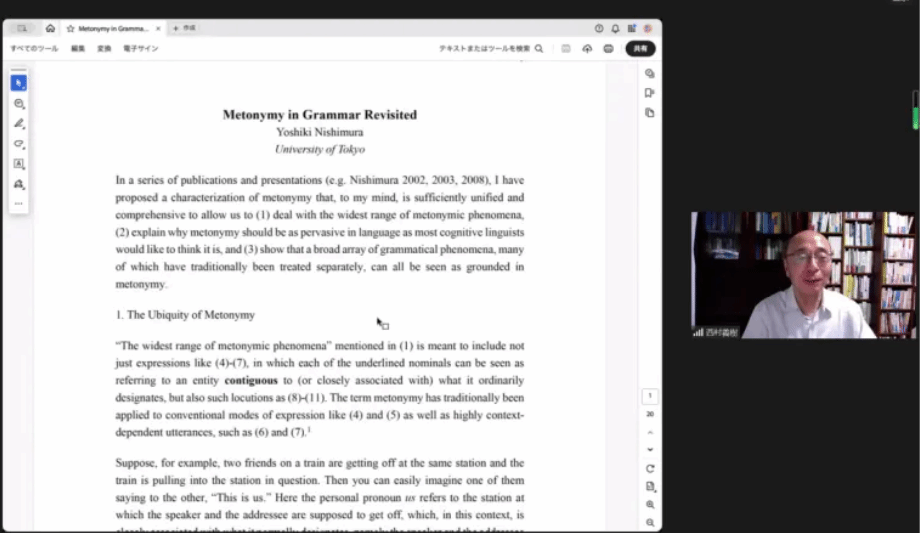Open the stamp/signature tool
The height and width of the screenshot is (533, 920).
[18, 185]
